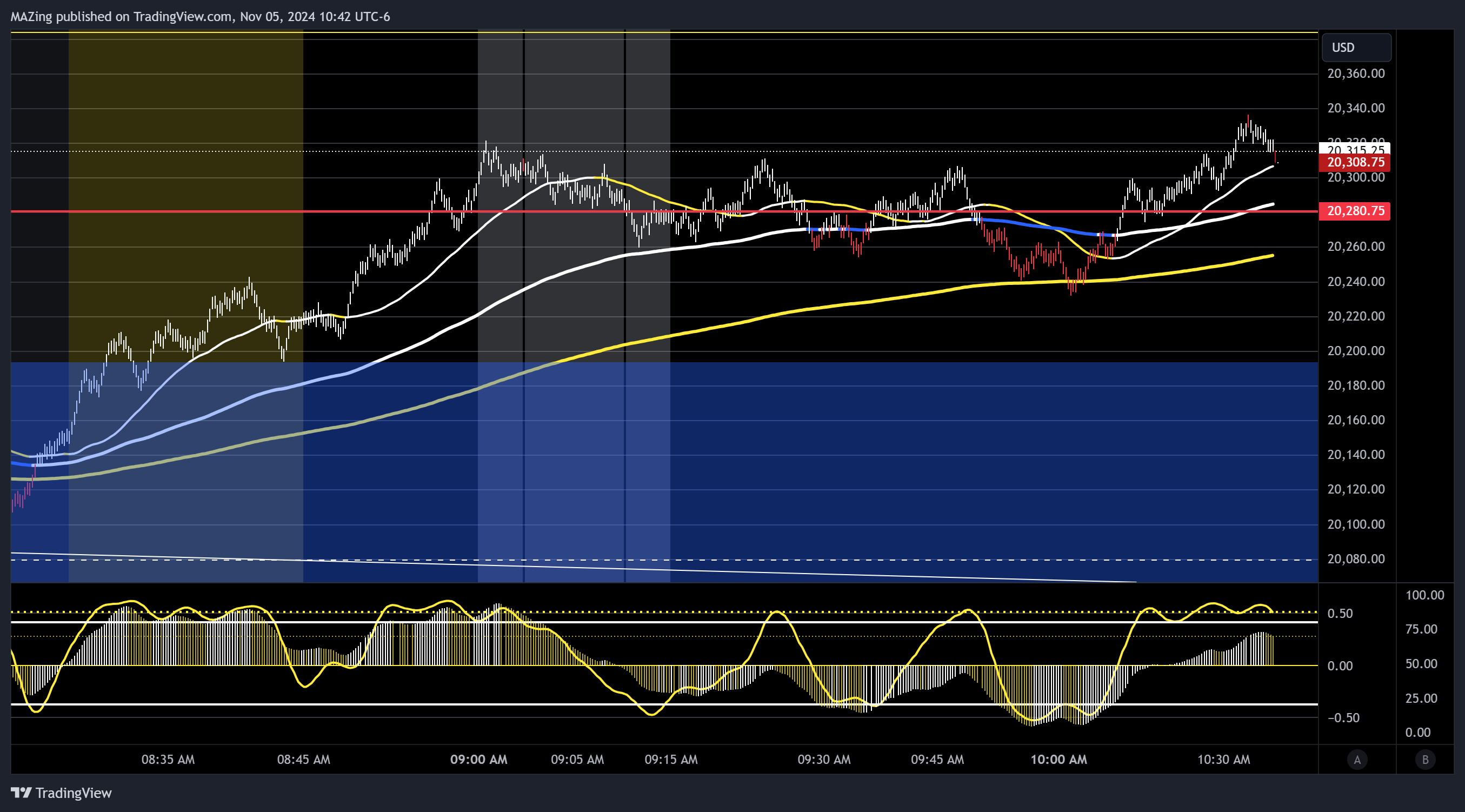Click the indicator 75.00 scale label
This screenshot has height=812, width=1465.
(1421, 629)
